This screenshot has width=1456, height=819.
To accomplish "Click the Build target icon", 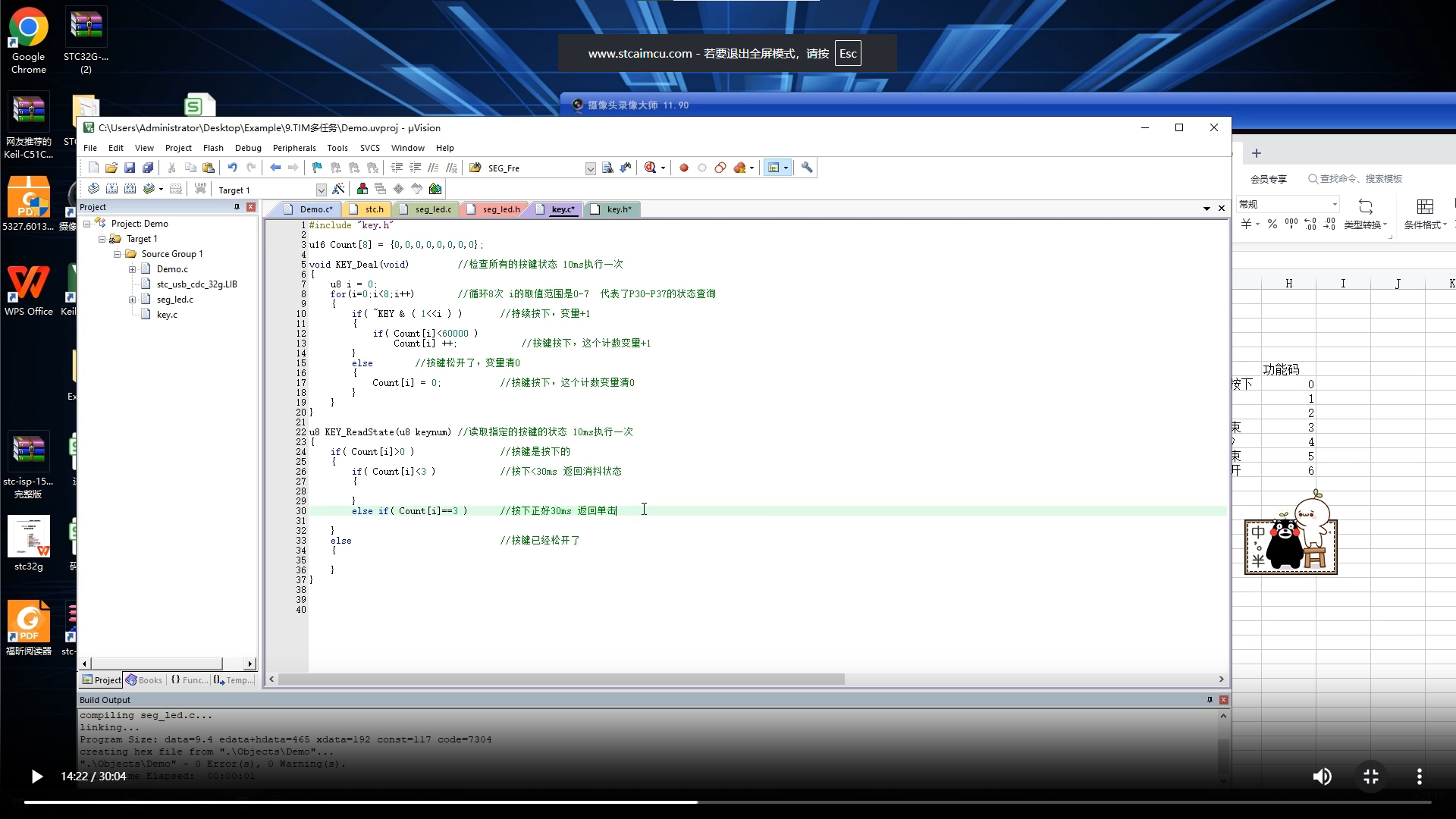I will 111,189.
